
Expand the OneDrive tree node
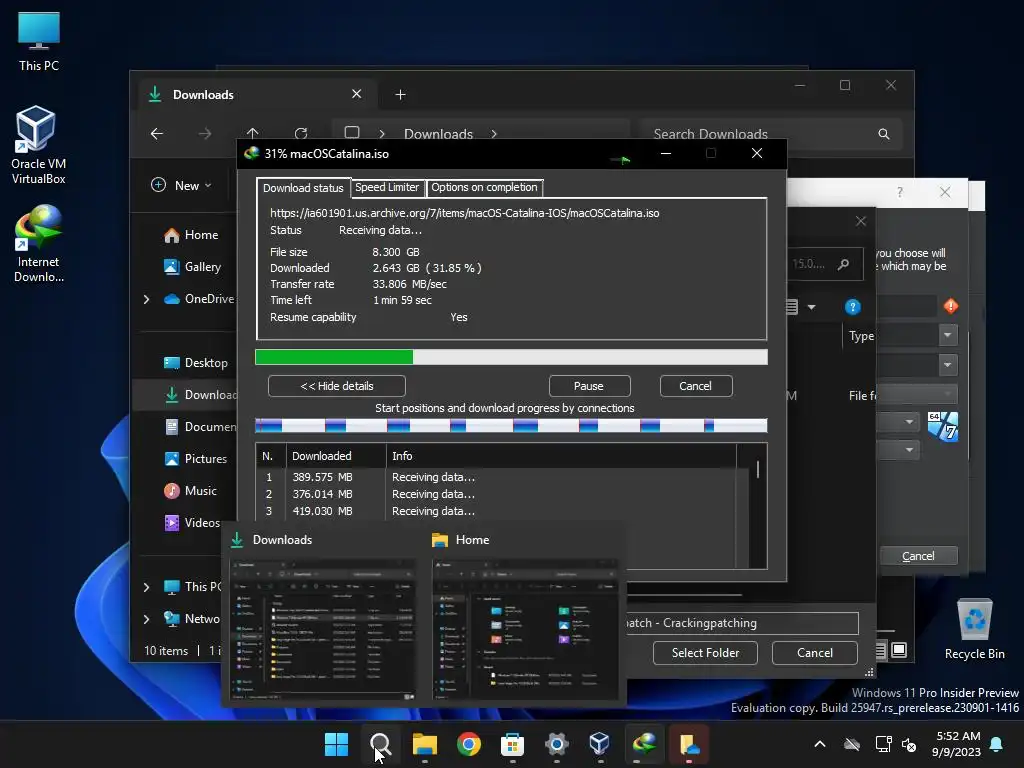(146, 299)
